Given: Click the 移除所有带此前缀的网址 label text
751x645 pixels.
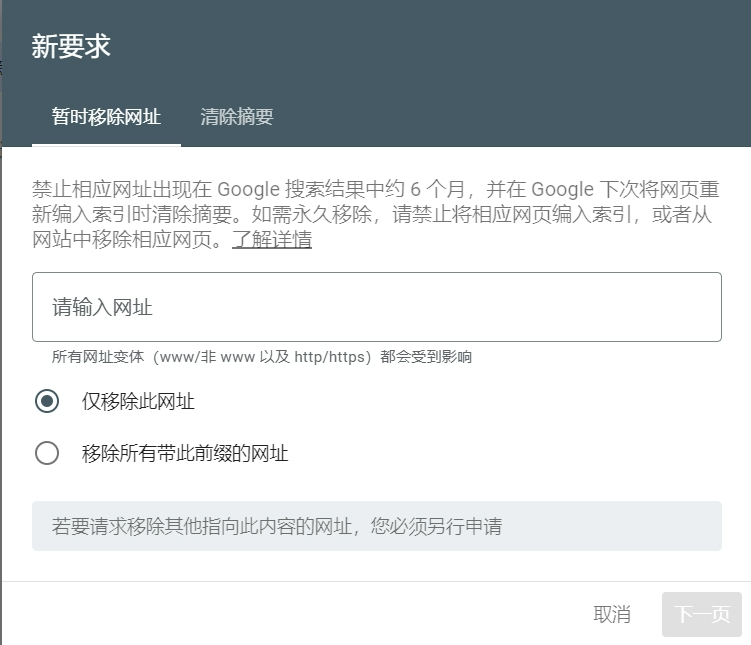Looking at the screenshot, I should (185, 454).
